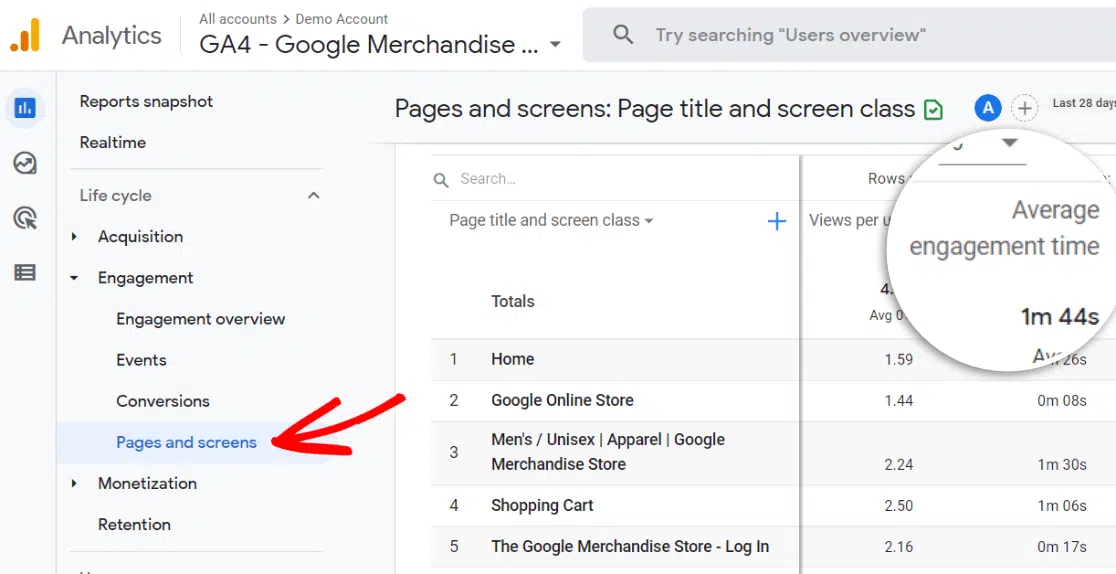Expand the Monetization menu group
The width and height of the screenshot is (1116, 574).
pos(74,484)
